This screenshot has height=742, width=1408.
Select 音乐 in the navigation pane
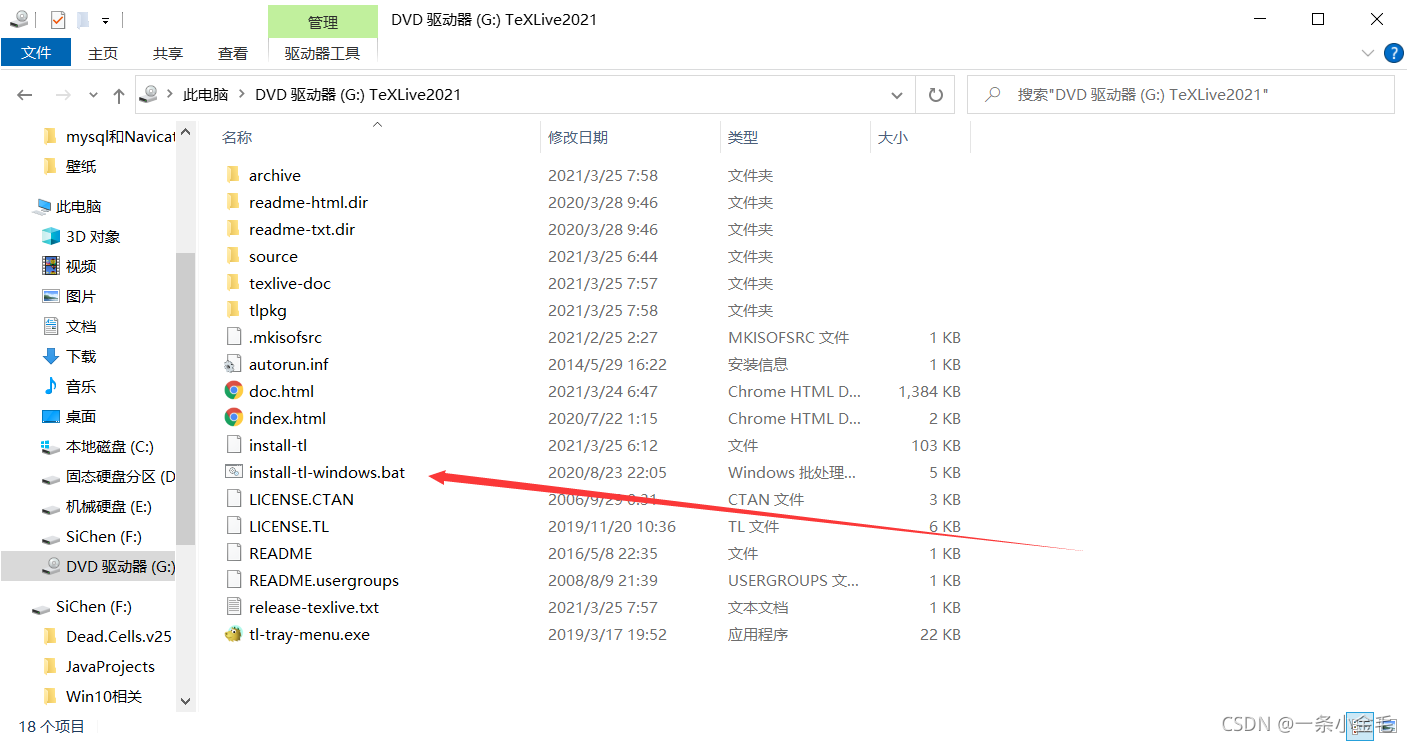click(x=81, y=386)
